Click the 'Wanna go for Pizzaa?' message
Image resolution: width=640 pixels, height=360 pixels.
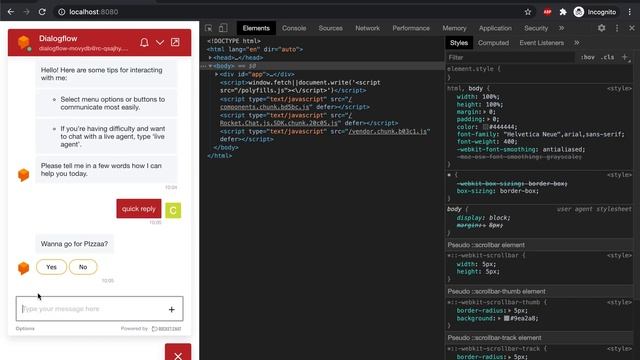coord(74,244)
